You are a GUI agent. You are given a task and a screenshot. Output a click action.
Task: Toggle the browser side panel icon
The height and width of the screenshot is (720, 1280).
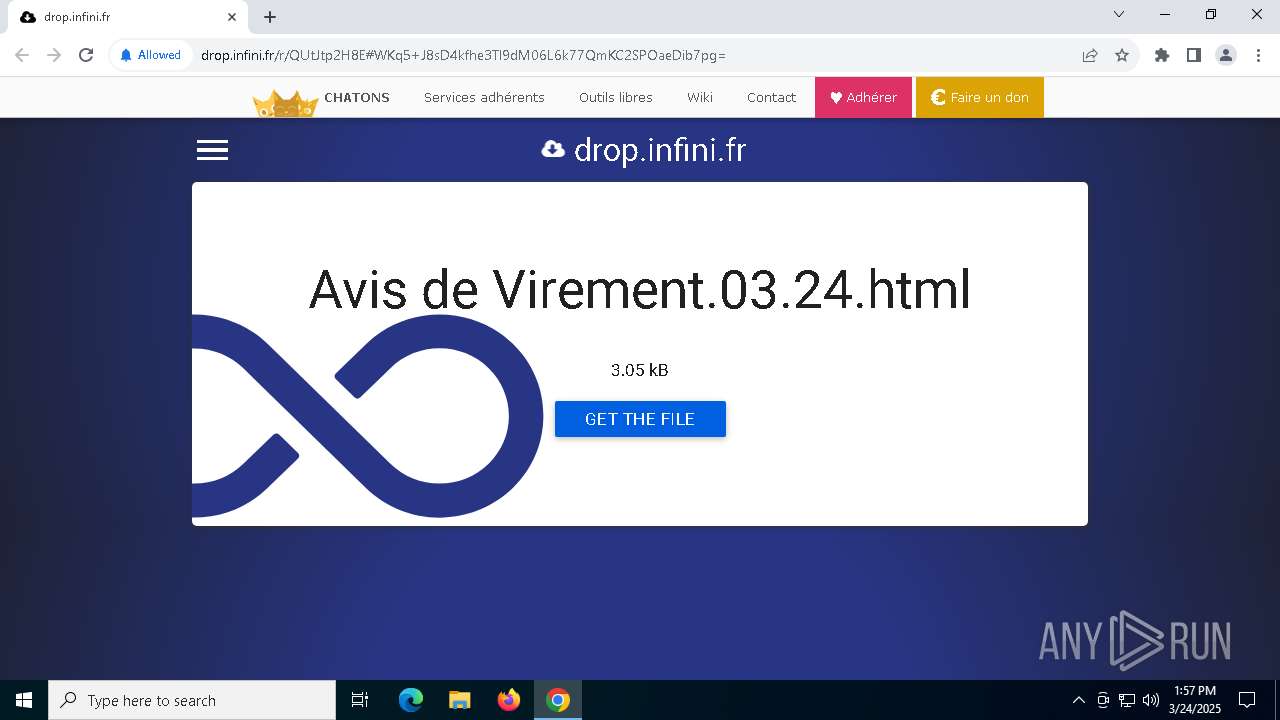[1194, 55]
